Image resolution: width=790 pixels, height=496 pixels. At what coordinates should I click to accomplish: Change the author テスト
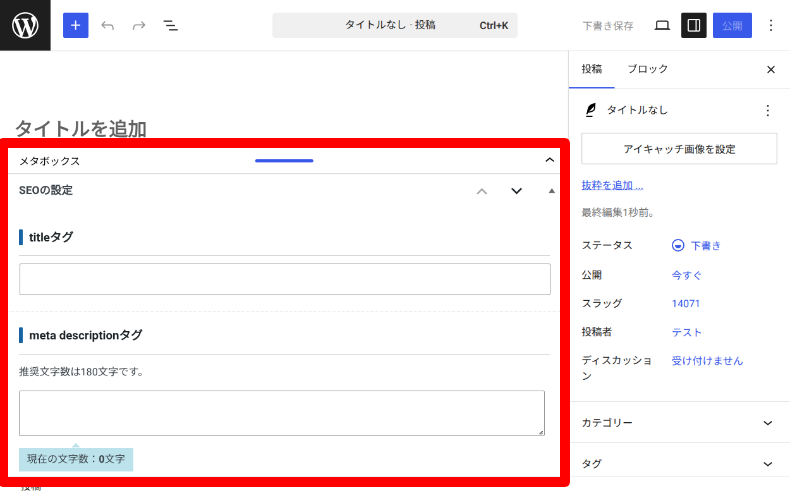(x=686, y=332)
